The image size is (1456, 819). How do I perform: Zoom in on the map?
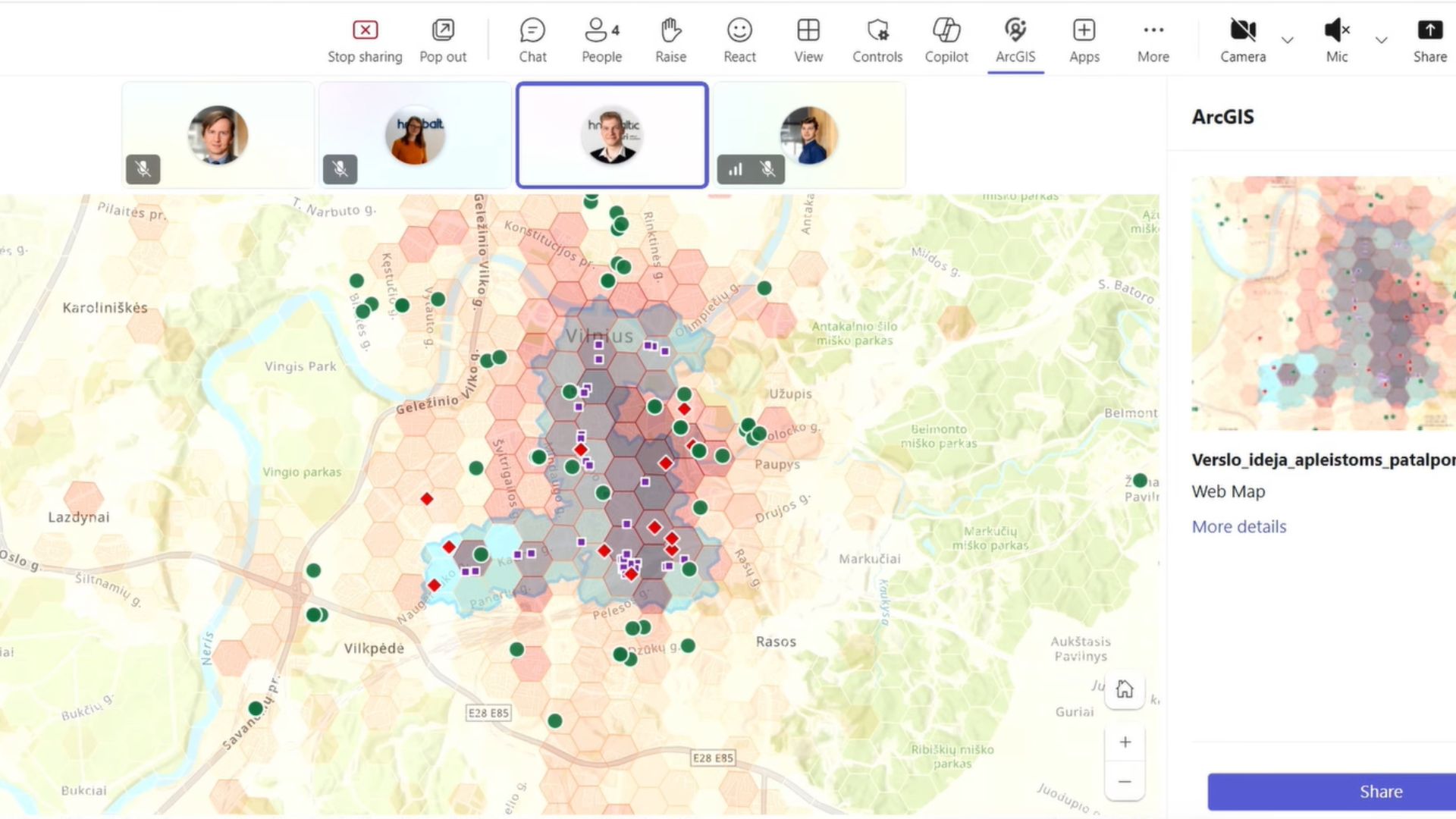1125,742
